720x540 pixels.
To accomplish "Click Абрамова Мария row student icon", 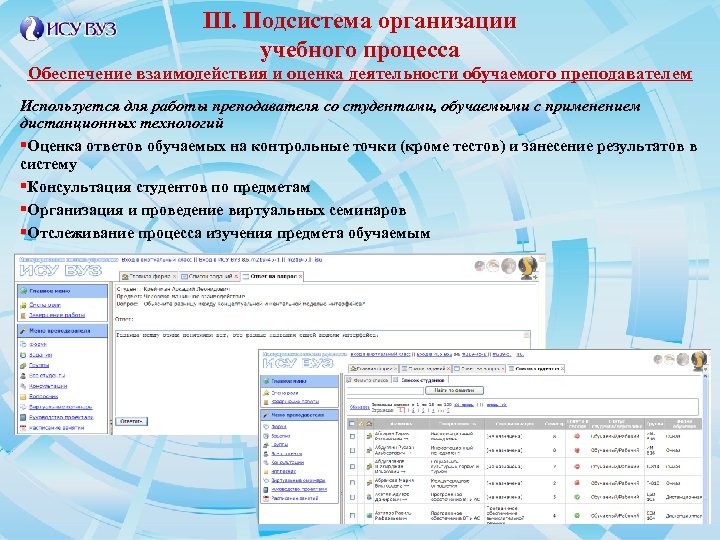I will tap(369, 483).
